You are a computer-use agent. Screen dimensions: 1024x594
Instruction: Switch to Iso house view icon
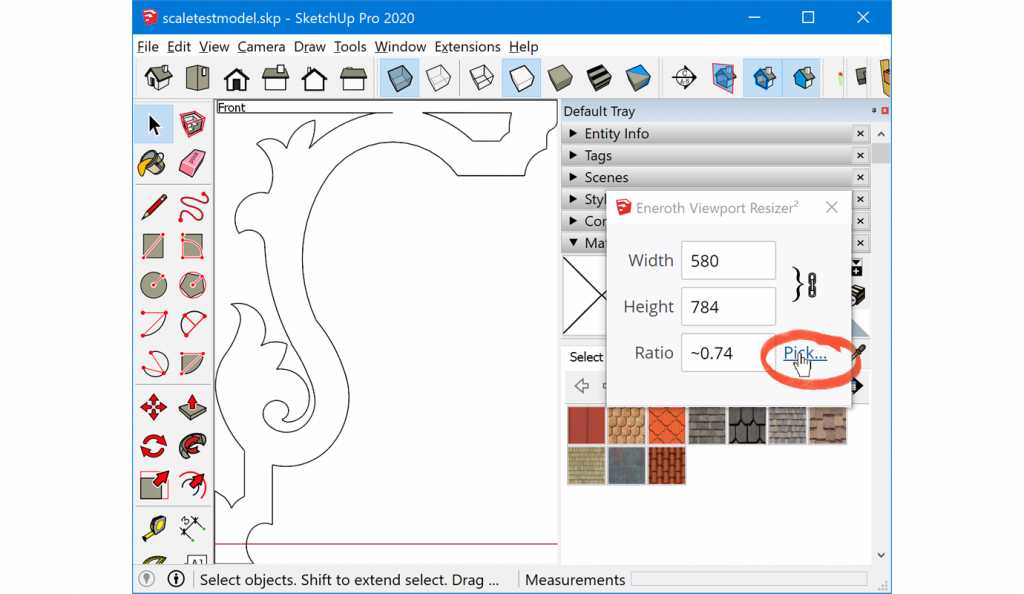pos(158,77)
